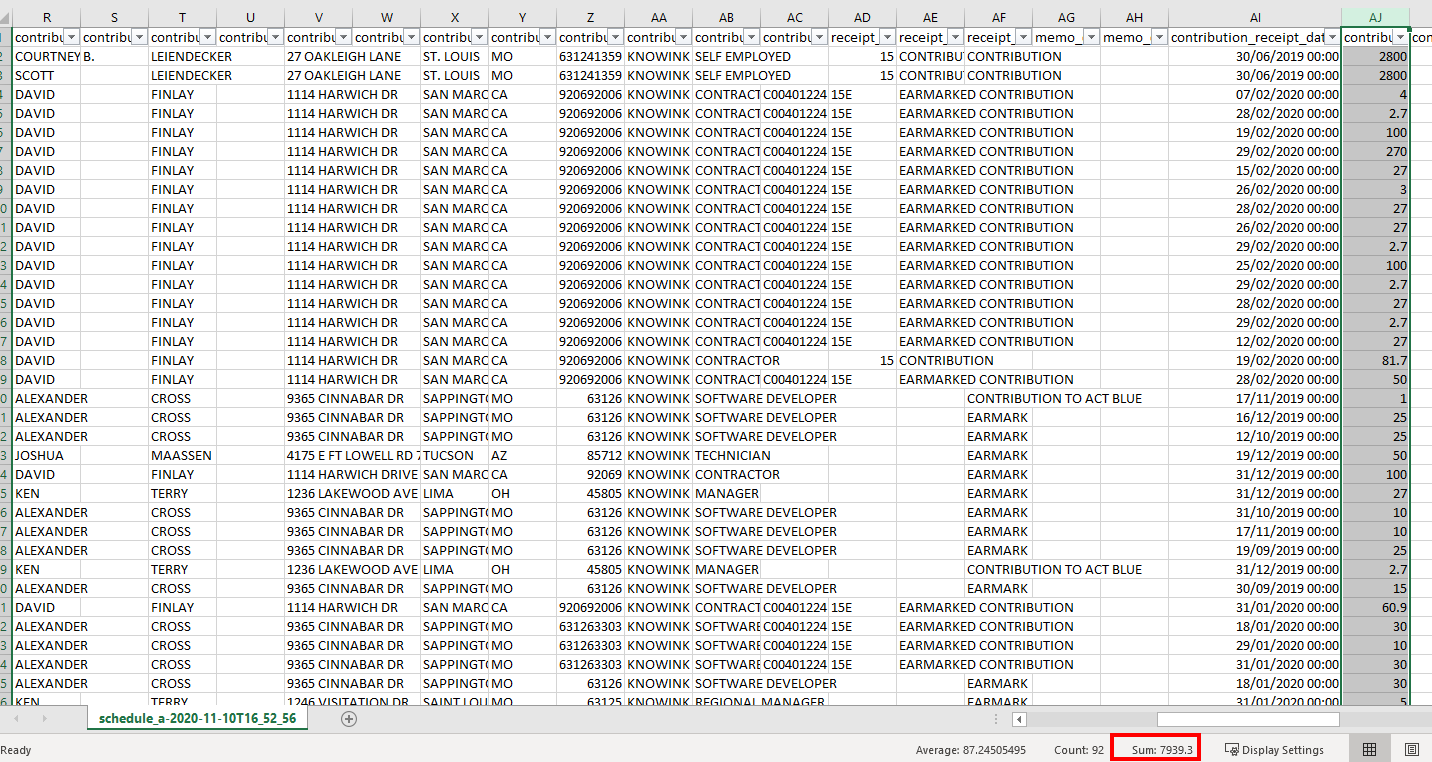The image size is (1432, 762).
Task: Click the next sheet navigation arrow
Action: pyautogui.click(x=45, y=718)
